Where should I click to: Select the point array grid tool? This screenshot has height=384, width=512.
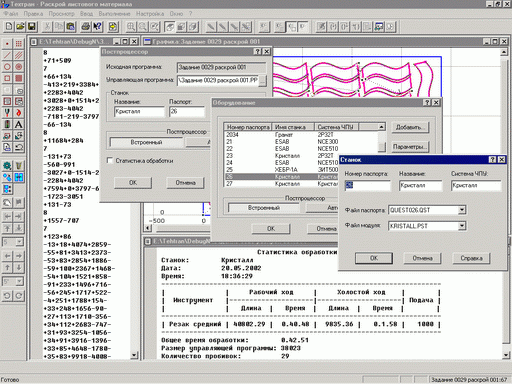click(x=19, y=44)
